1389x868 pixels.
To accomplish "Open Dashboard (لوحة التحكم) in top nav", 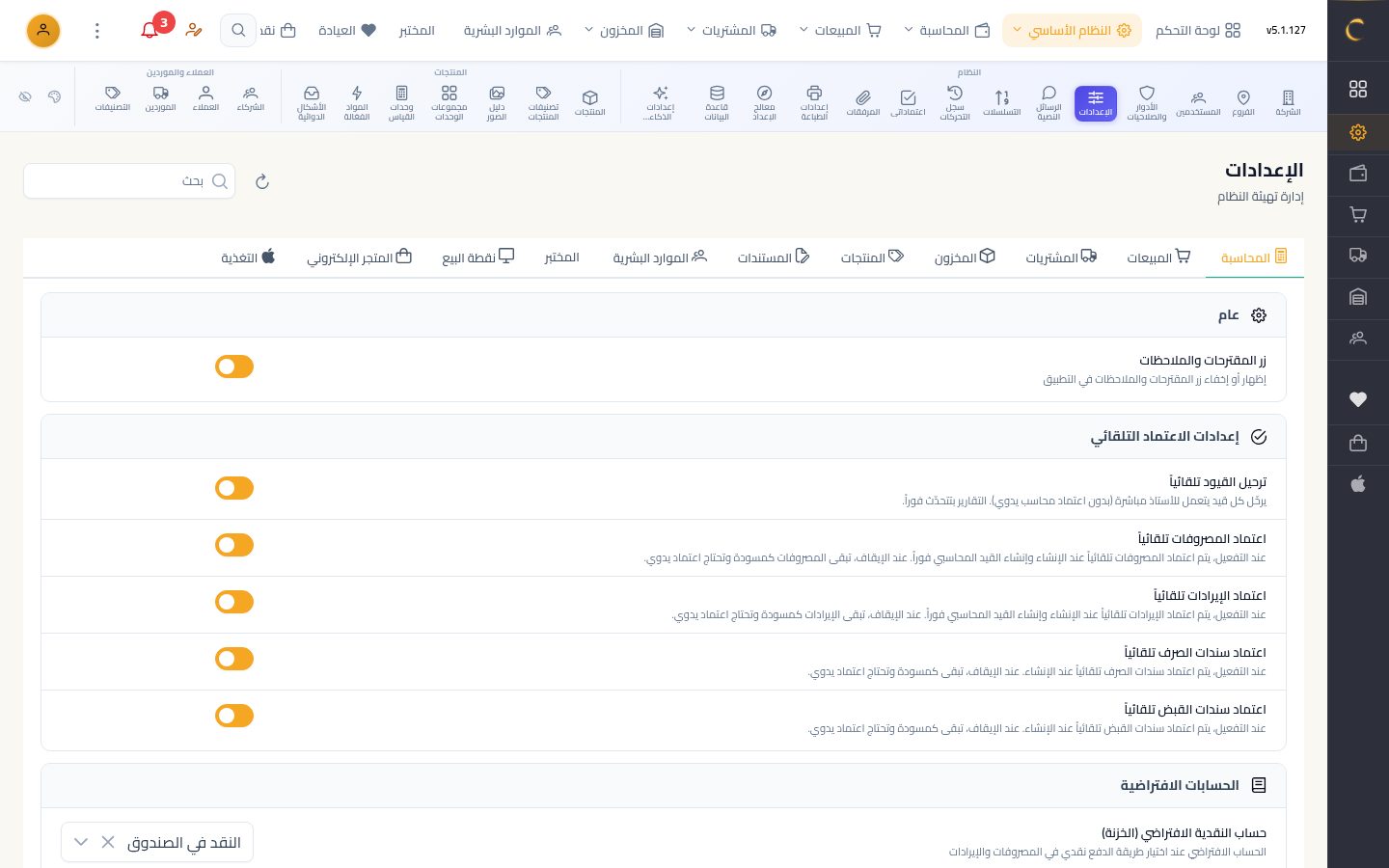I will [x=1199, y=30].
